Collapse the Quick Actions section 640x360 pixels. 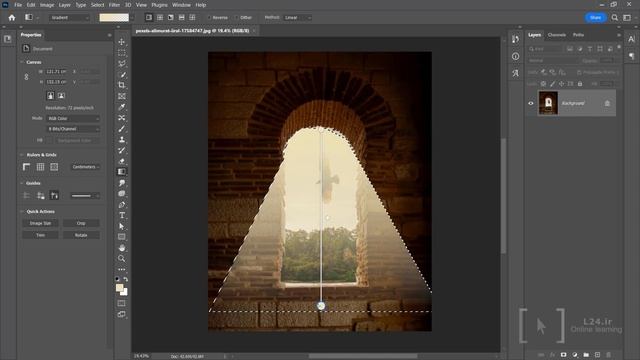(x=22, y=211)
